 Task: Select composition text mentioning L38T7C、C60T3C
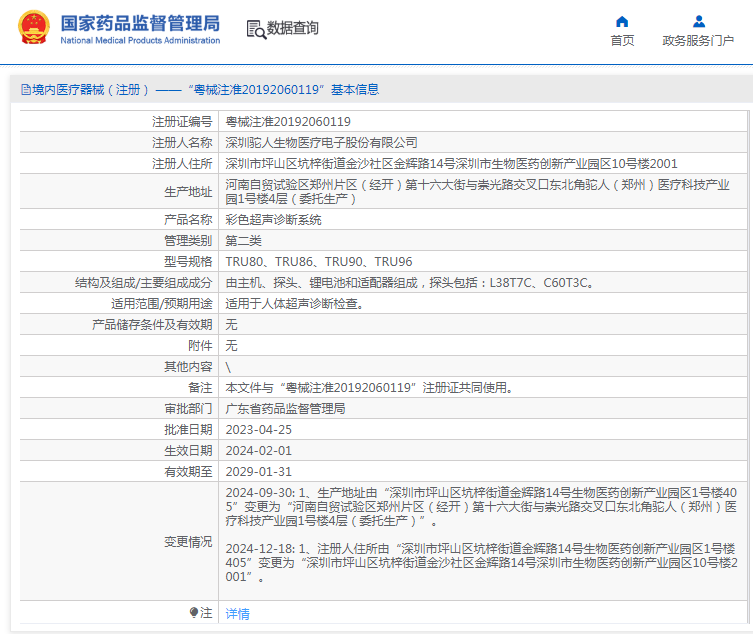(411, 283)
